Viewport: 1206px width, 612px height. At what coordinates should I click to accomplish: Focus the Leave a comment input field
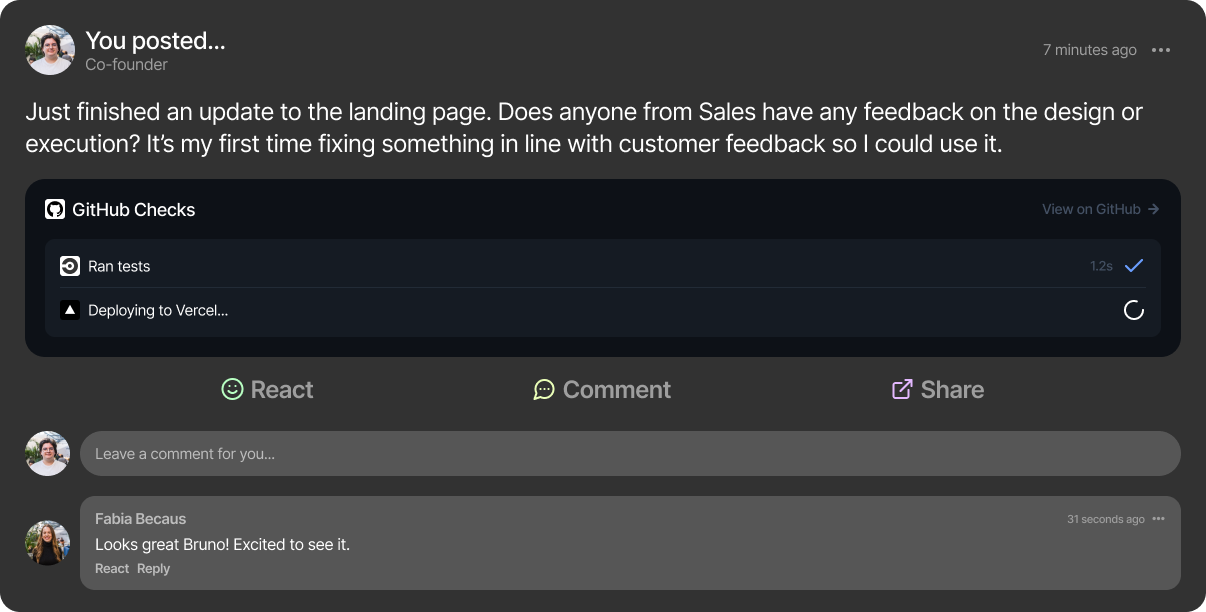(x=630, y=453)
